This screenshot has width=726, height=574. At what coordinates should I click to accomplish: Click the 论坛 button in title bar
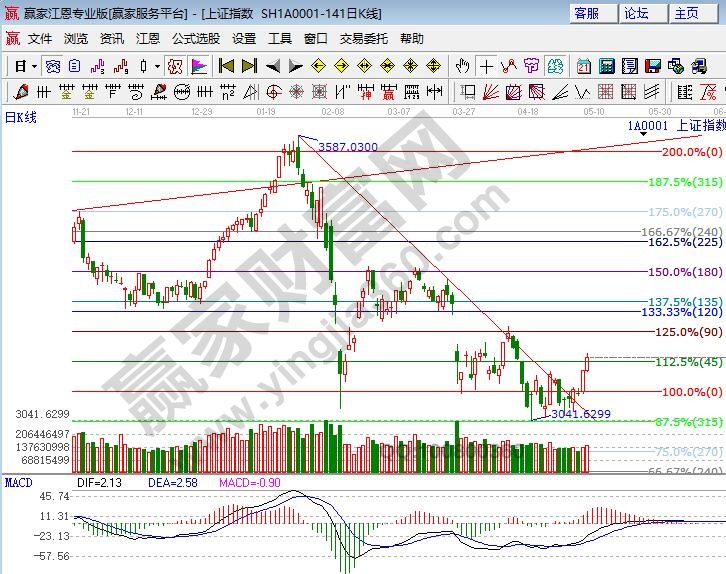[x=637, y=13]
